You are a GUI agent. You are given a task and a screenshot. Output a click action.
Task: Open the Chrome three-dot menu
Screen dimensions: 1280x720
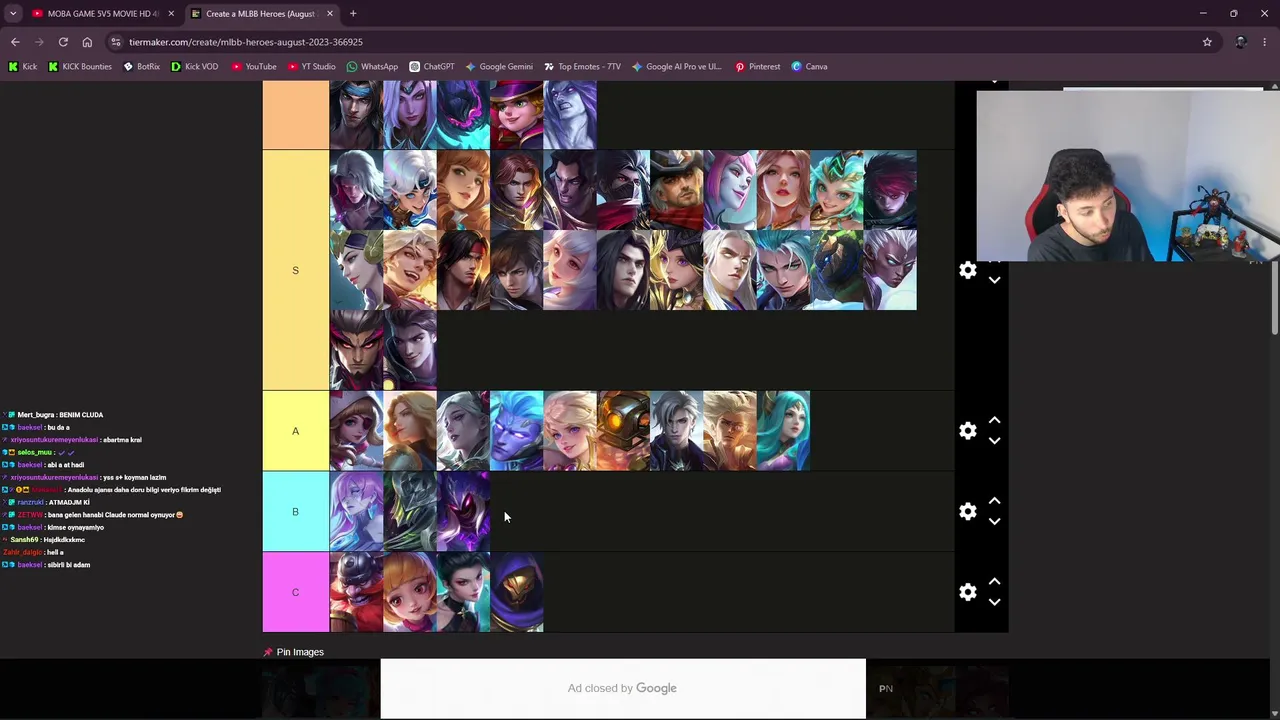[1265, 42]
